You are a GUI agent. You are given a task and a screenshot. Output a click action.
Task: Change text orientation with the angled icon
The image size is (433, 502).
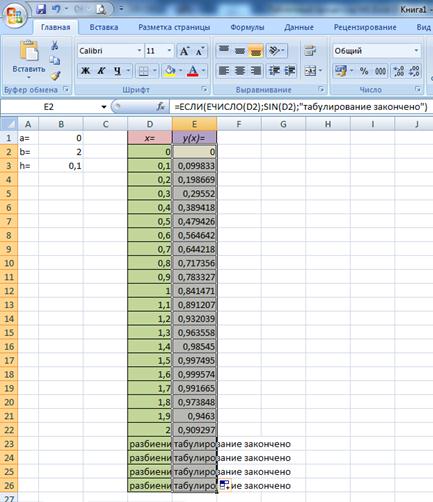click(x=274, y=50)
